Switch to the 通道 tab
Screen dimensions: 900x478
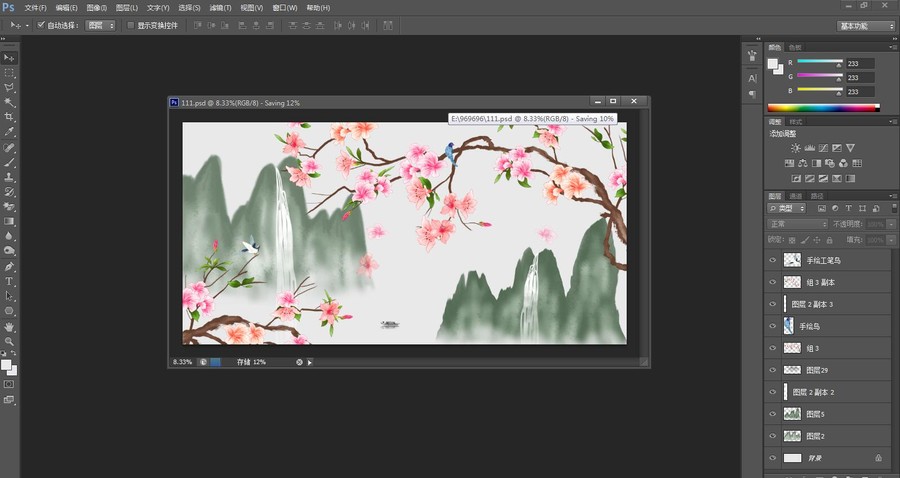(x=796, y=196)
